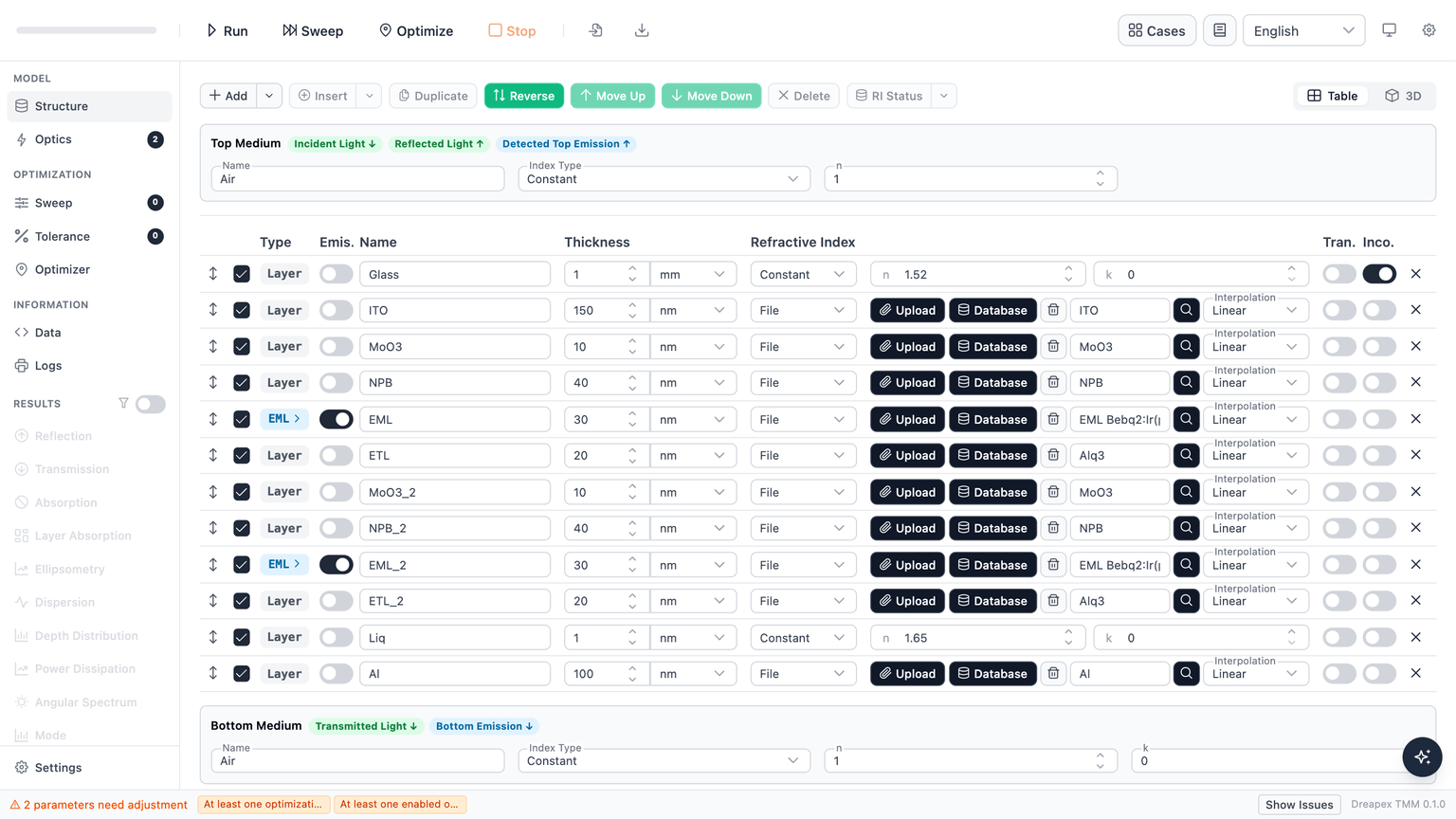Click the green Reverse button

click(524, 96)
